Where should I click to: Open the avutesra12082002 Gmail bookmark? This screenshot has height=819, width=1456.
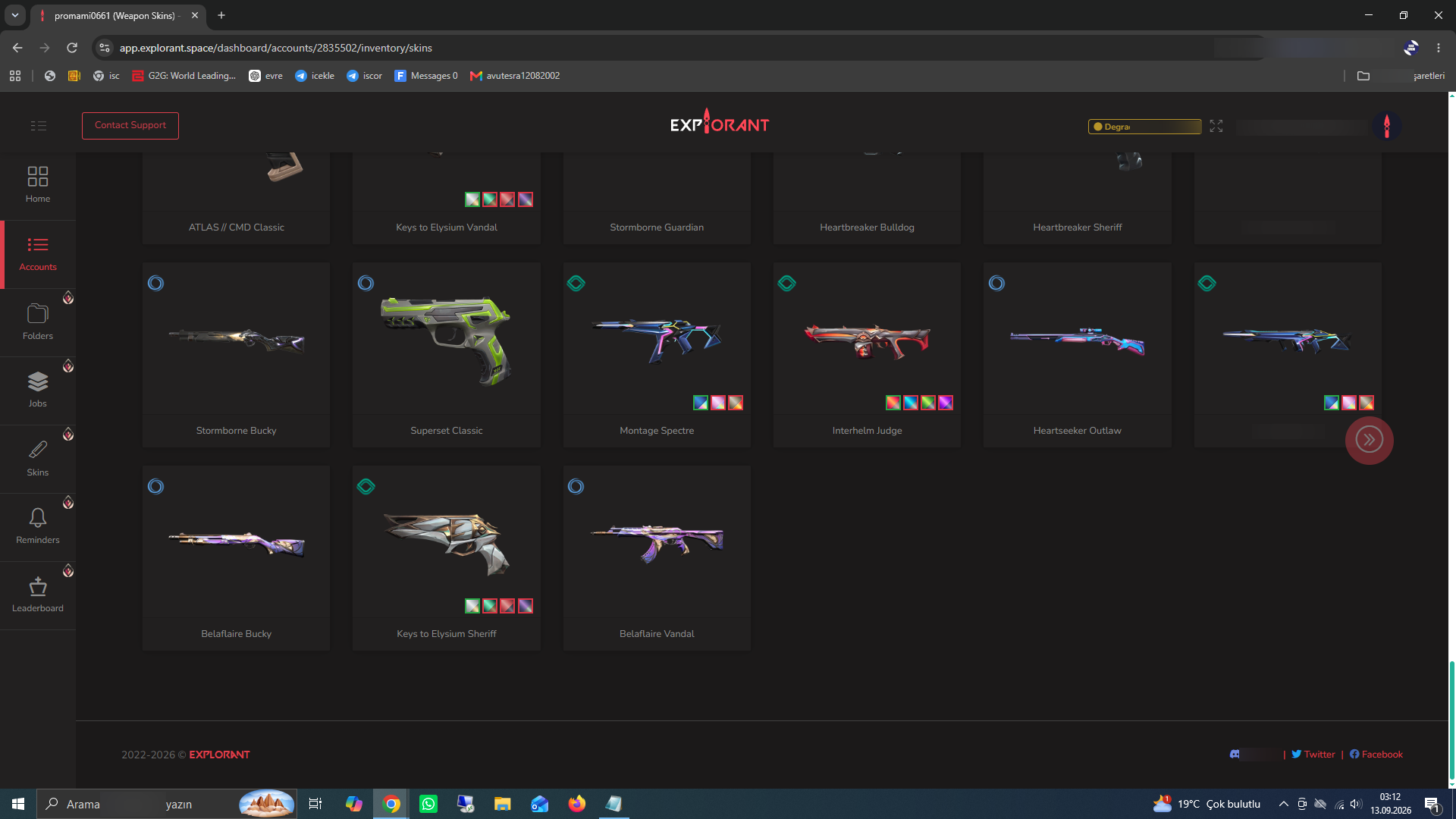(x=515, y=76)
